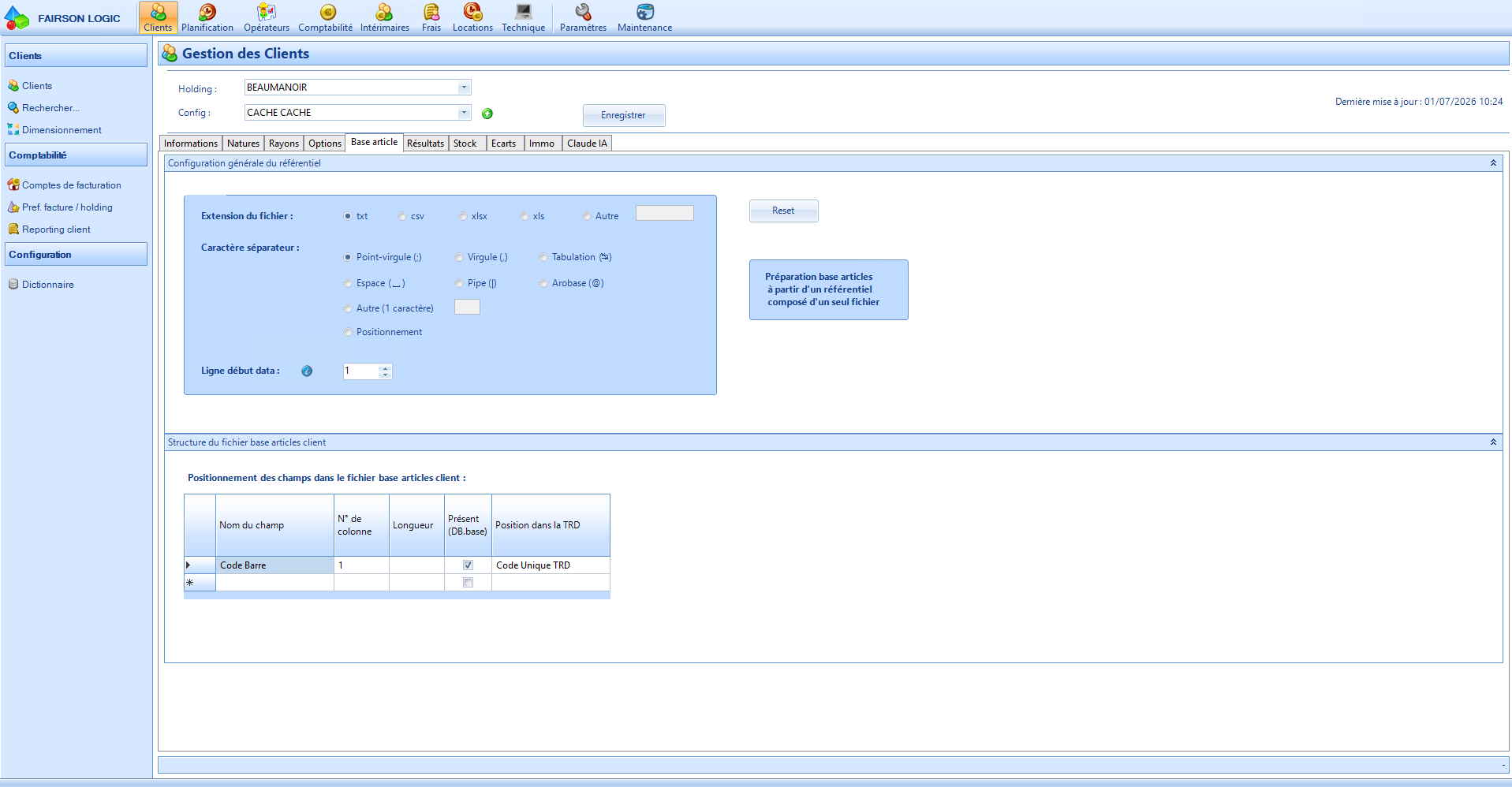Select Tabulation separator

(543, 257)
